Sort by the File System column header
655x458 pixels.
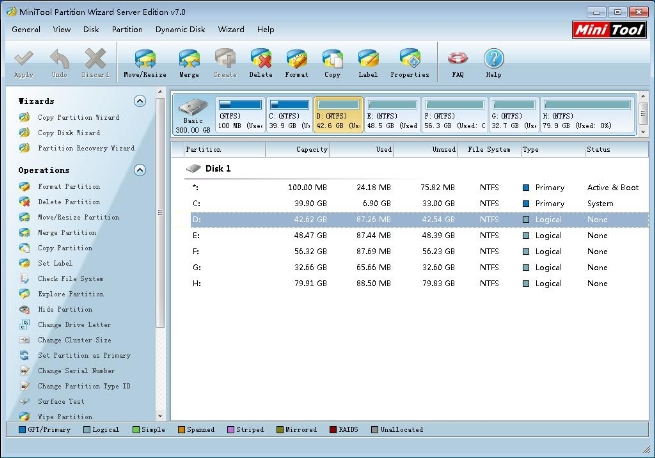tap(489, 149)
